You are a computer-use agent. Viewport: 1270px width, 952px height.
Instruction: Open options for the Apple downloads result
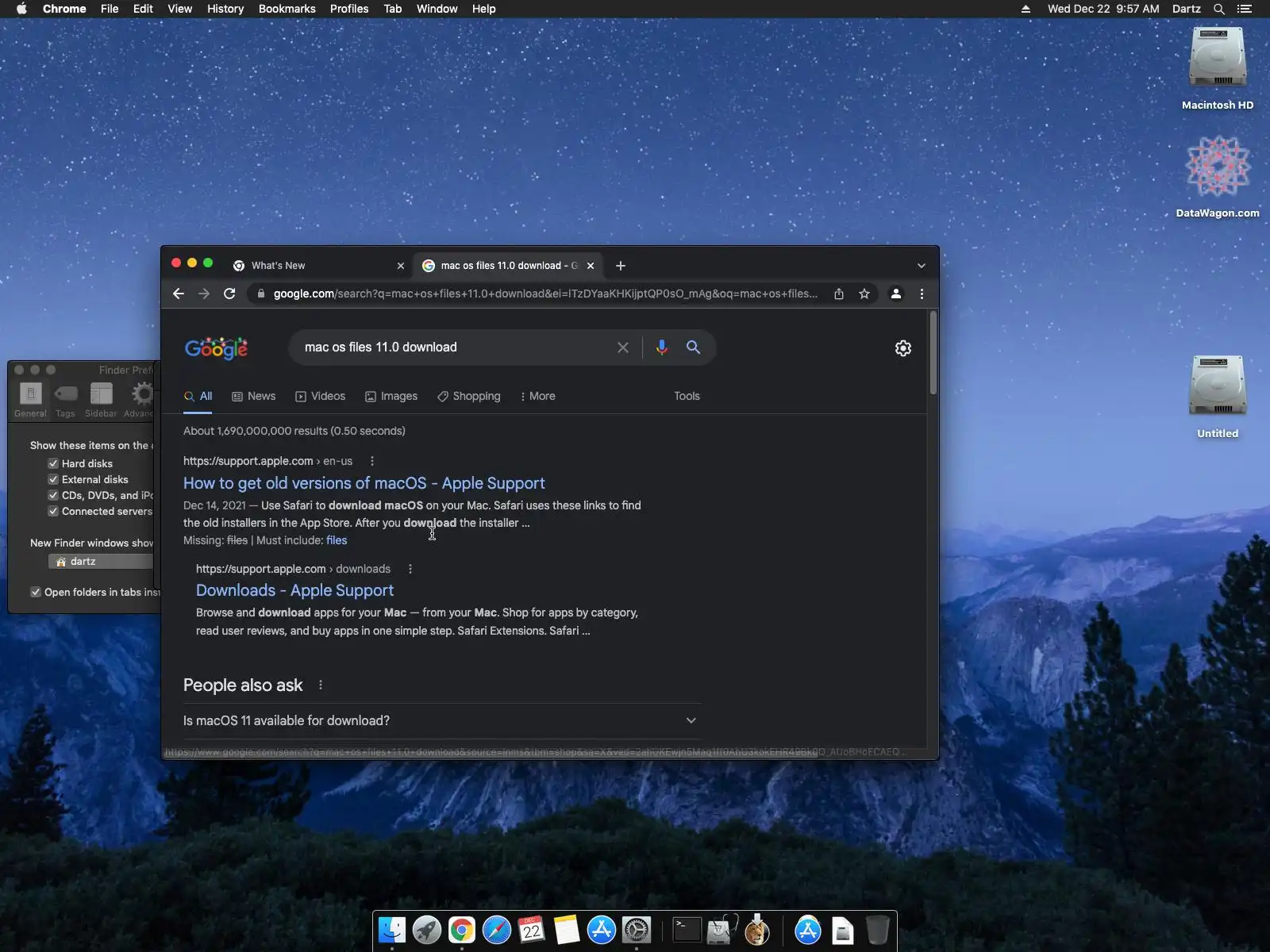click(410, 569)
